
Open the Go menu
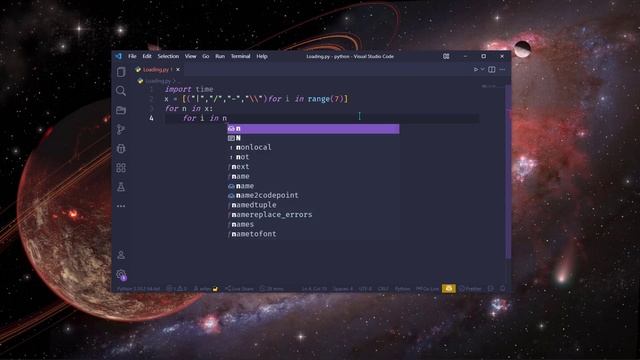[206, 56]
